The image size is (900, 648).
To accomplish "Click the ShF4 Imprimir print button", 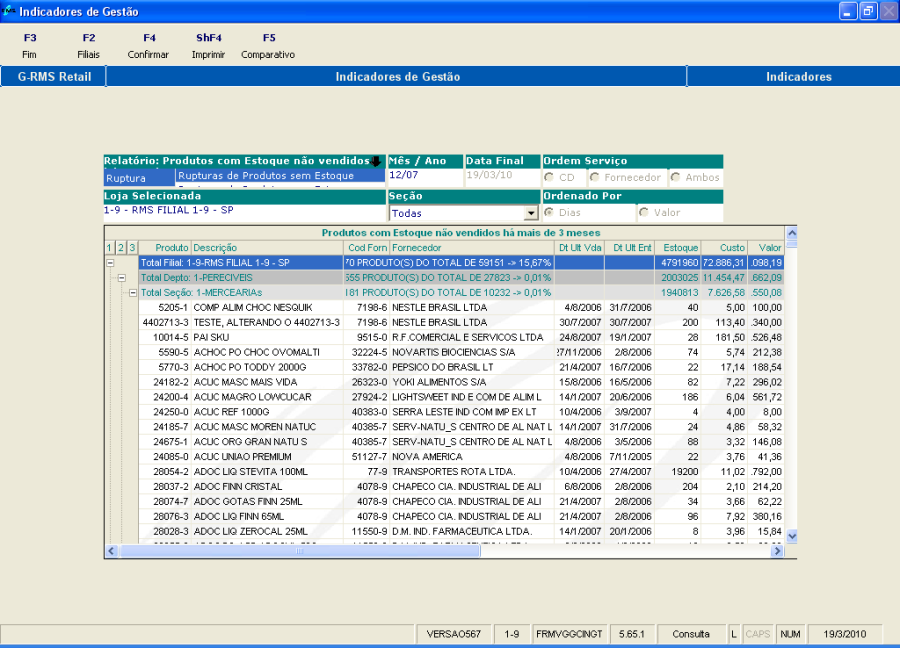I will click(x=208, y=46).
